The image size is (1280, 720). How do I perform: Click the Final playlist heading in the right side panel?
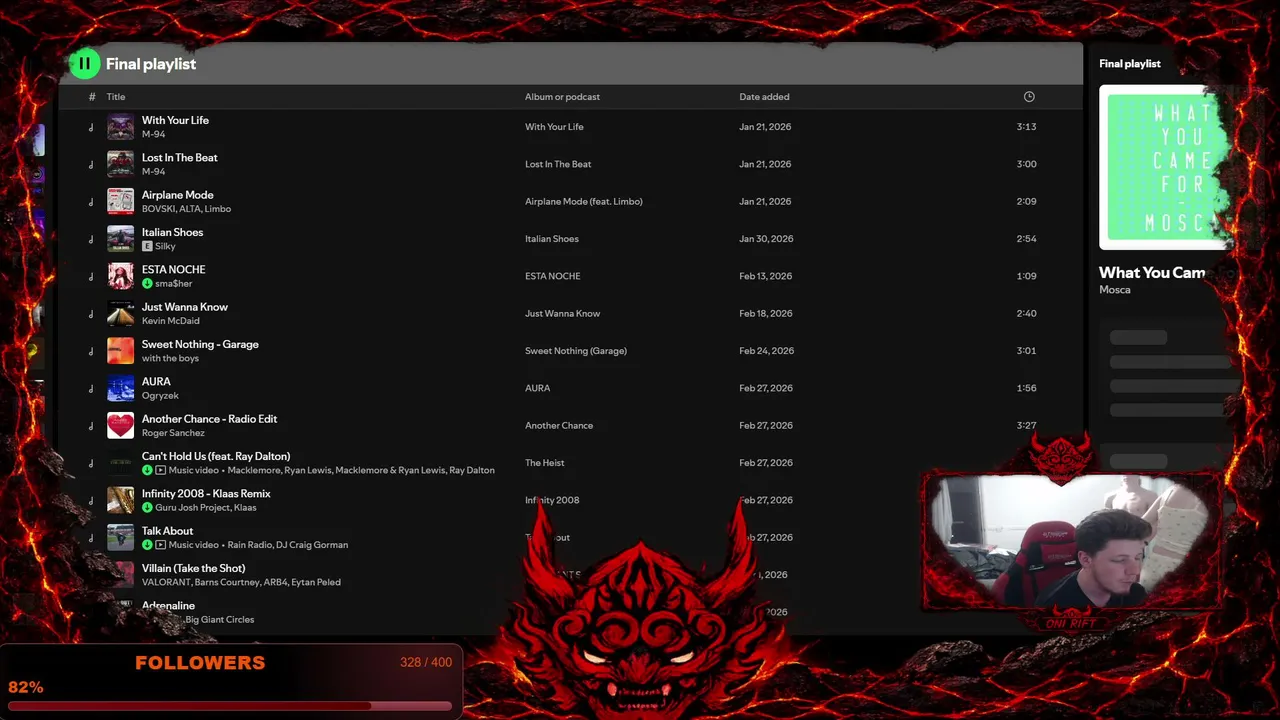click(x=1130, y=64)
